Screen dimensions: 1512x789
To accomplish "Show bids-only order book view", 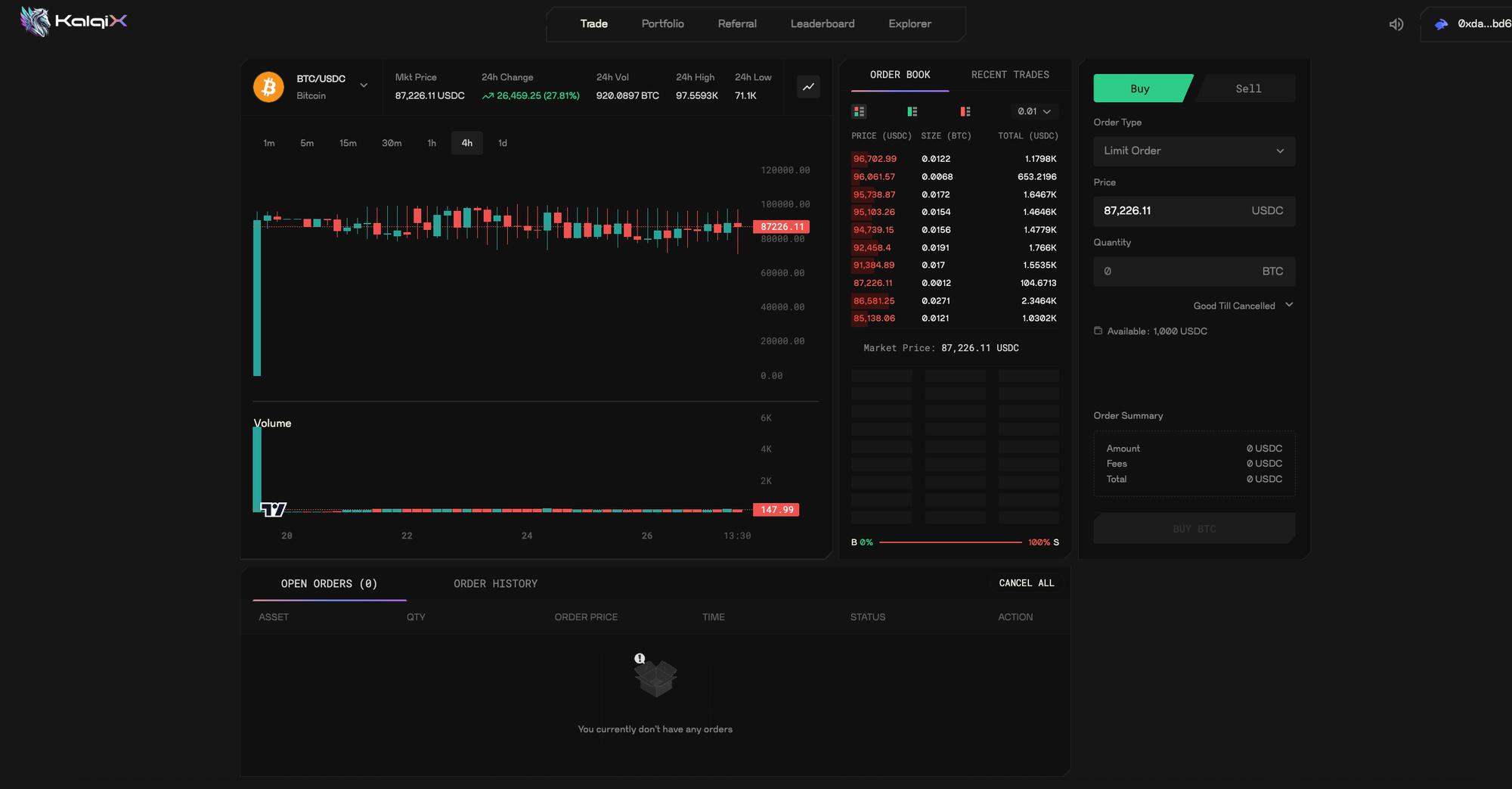I will (x=912, y=112).
